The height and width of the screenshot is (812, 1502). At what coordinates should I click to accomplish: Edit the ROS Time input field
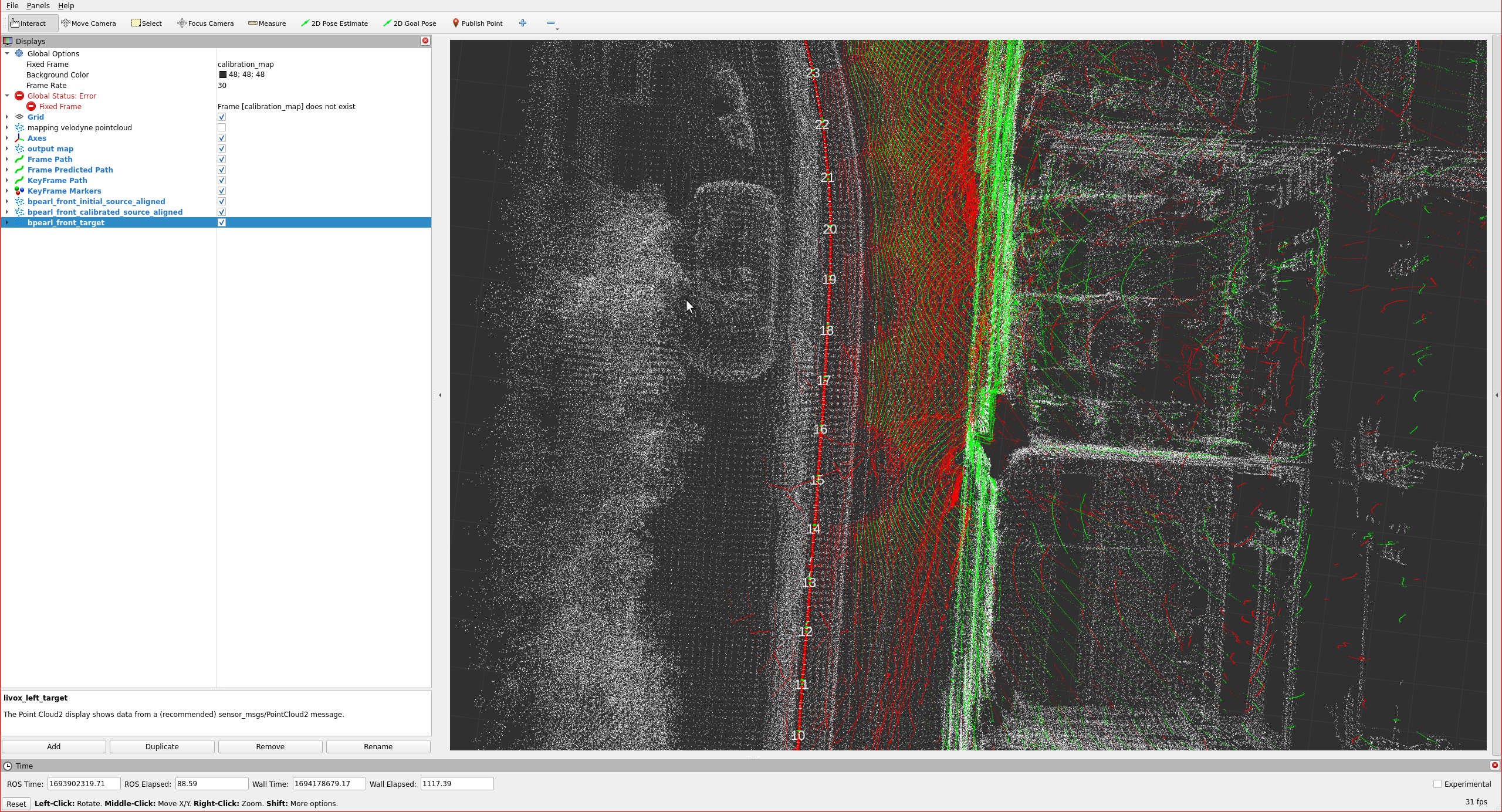[x=83, y=783]
